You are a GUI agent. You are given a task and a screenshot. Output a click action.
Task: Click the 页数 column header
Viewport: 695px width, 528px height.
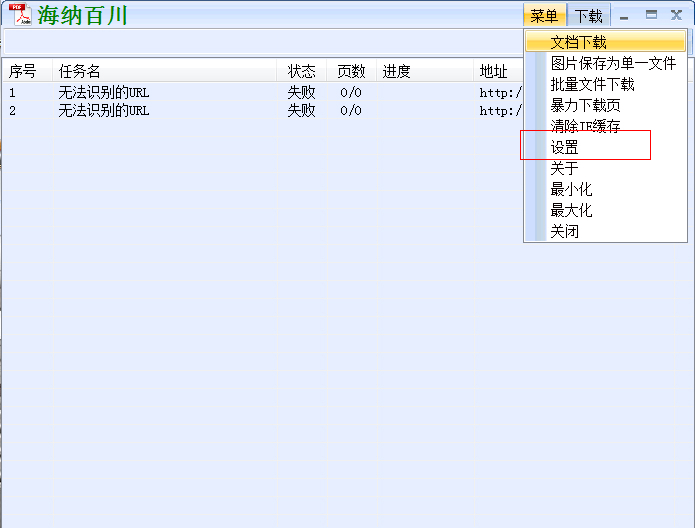(x=350, y=71)
